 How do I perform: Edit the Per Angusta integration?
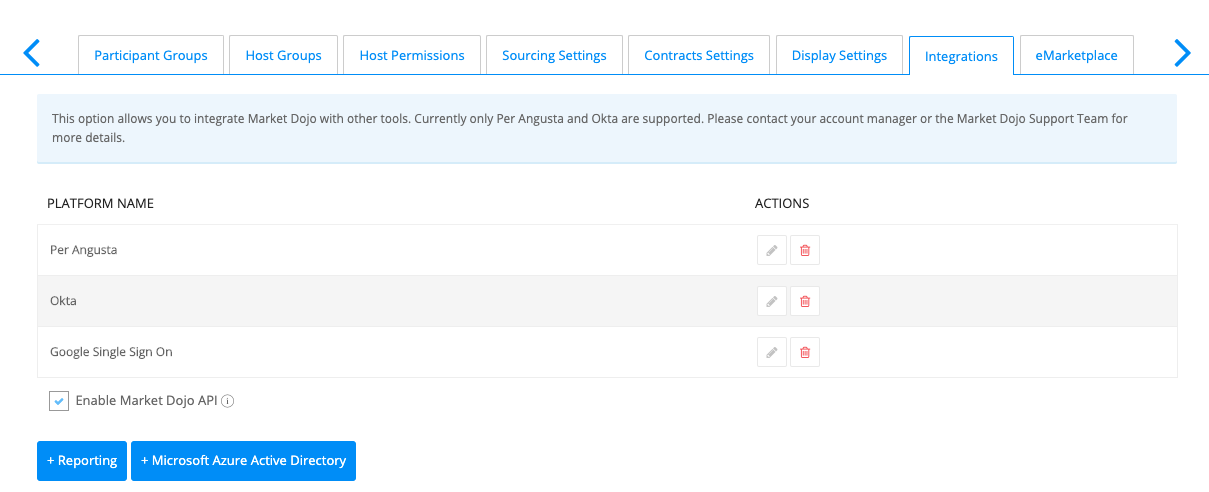(771, 250)
